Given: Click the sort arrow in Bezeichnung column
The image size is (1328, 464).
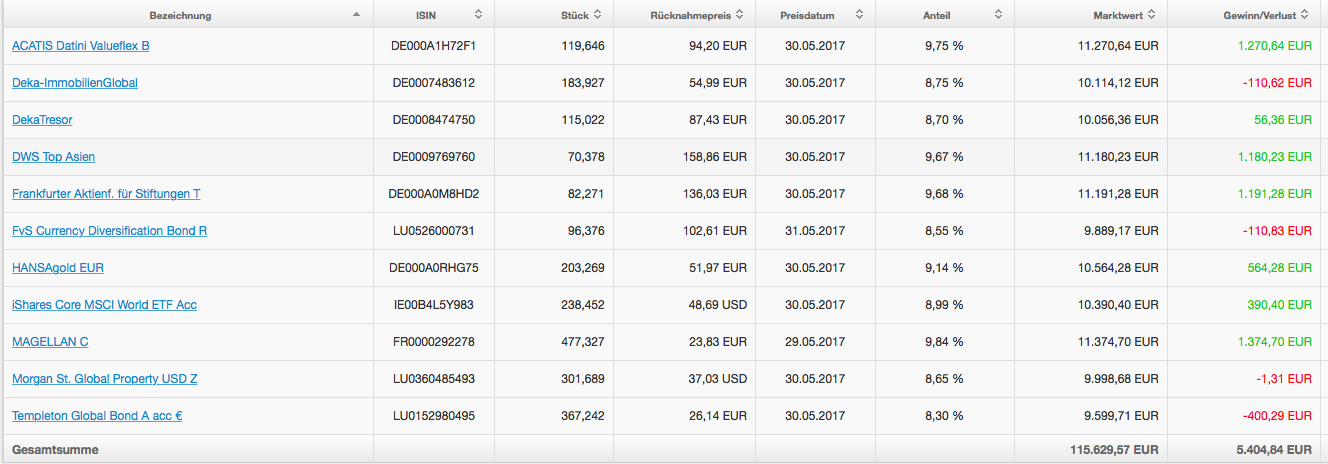Looking at the screenshot, I should [357, 15].
